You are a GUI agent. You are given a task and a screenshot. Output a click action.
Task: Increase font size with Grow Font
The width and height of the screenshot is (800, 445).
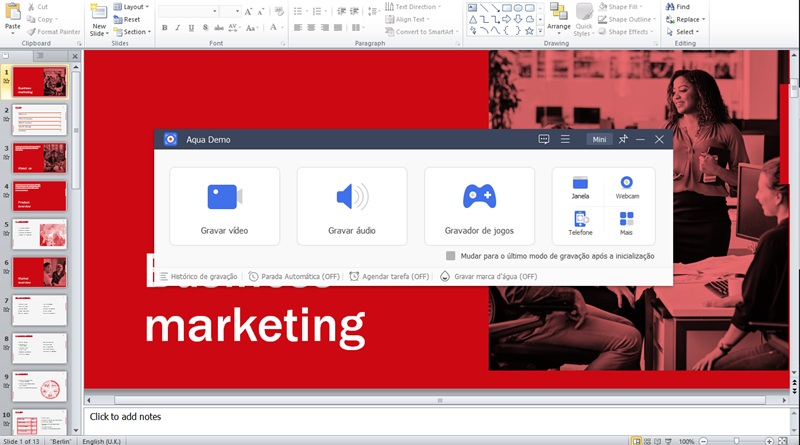pos(248,11)
